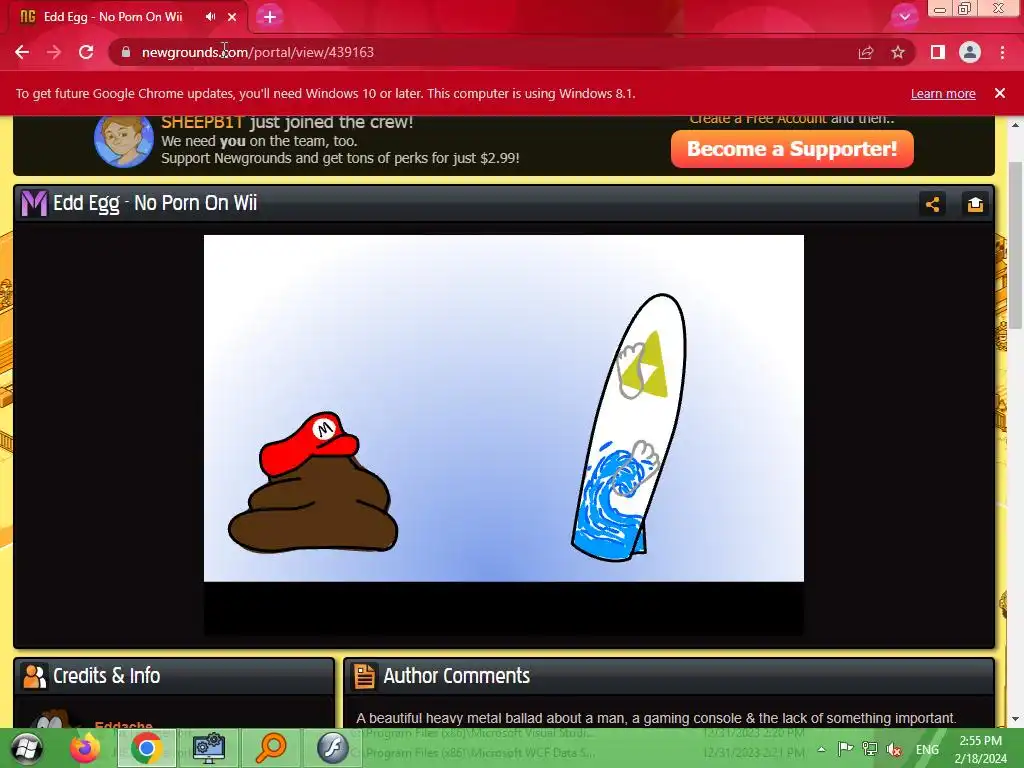Click the muted volume tray icon
This screenshot has width=1024, height=768.
[x=894, y=750]
